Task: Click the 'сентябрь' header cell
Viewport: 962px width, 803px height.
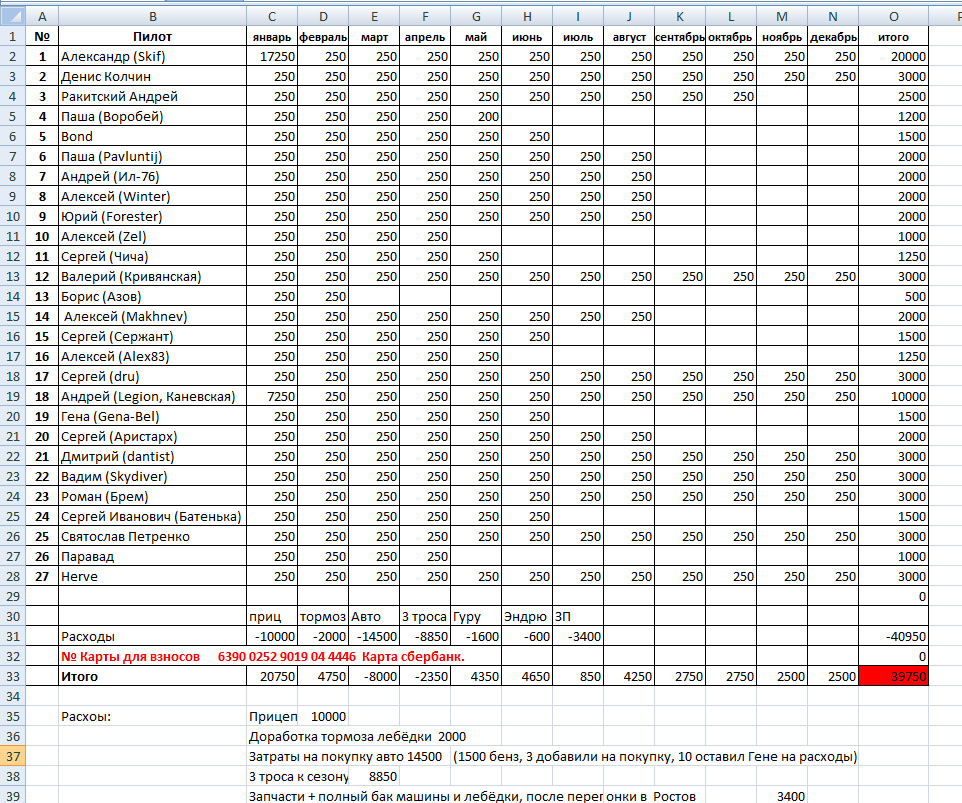Action: (680, 36)
